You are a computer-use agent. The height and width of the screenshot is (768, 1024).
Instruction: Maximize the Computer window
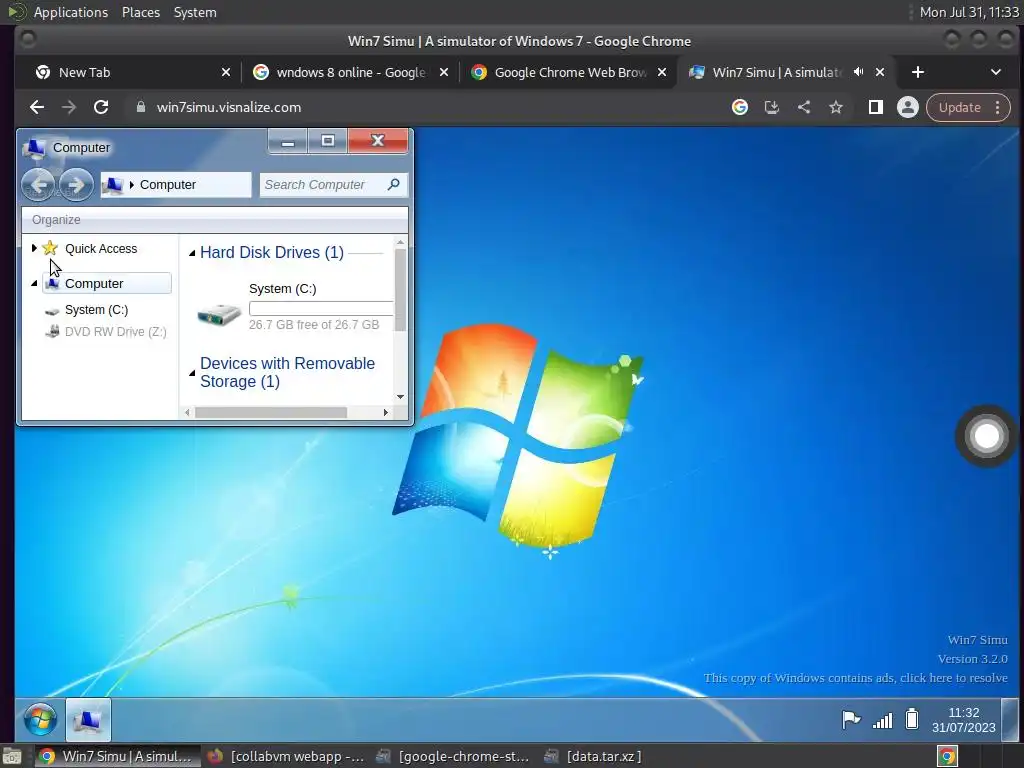point(328,141)
